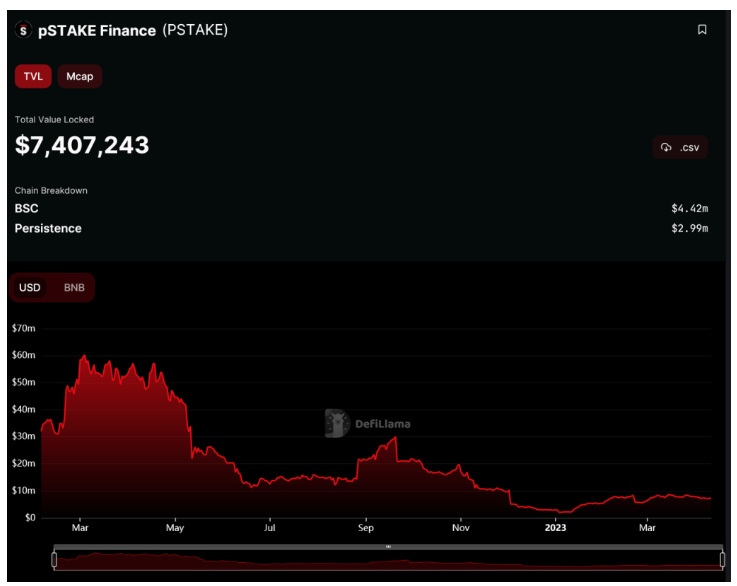Click the $50m axis label
Image resolution: width=737 pixels, height=586 pixels.
pyautogui.click(x=24, y=382)
